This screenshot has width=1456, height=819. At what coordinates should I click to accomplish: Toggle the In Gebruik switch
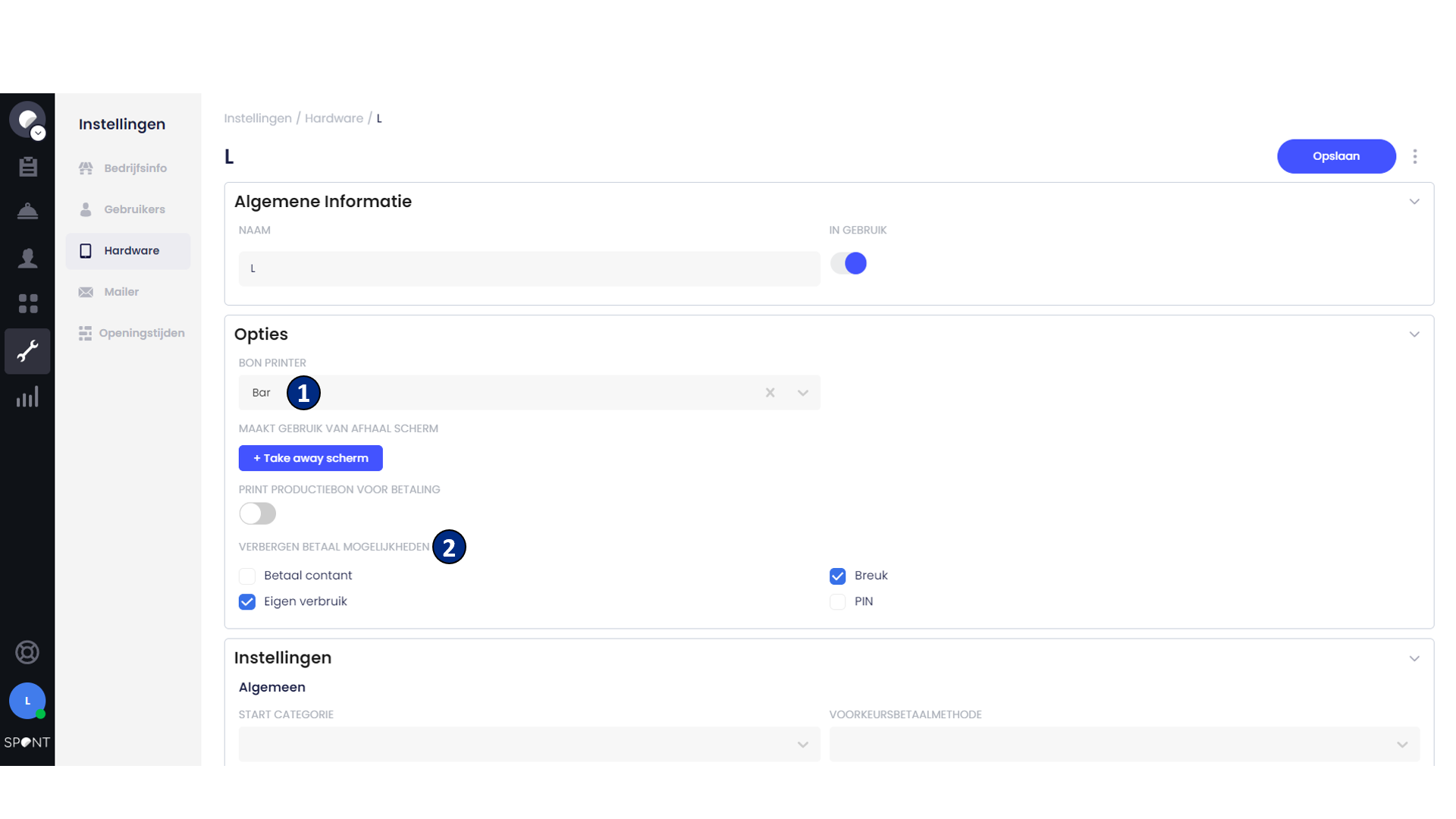click(849, 263)
